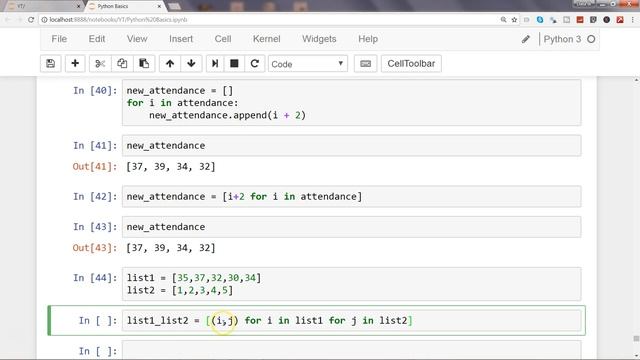
Task: Click the In [41] new_attendance cell
Action: pyautogui.click(x=351, y=146)
